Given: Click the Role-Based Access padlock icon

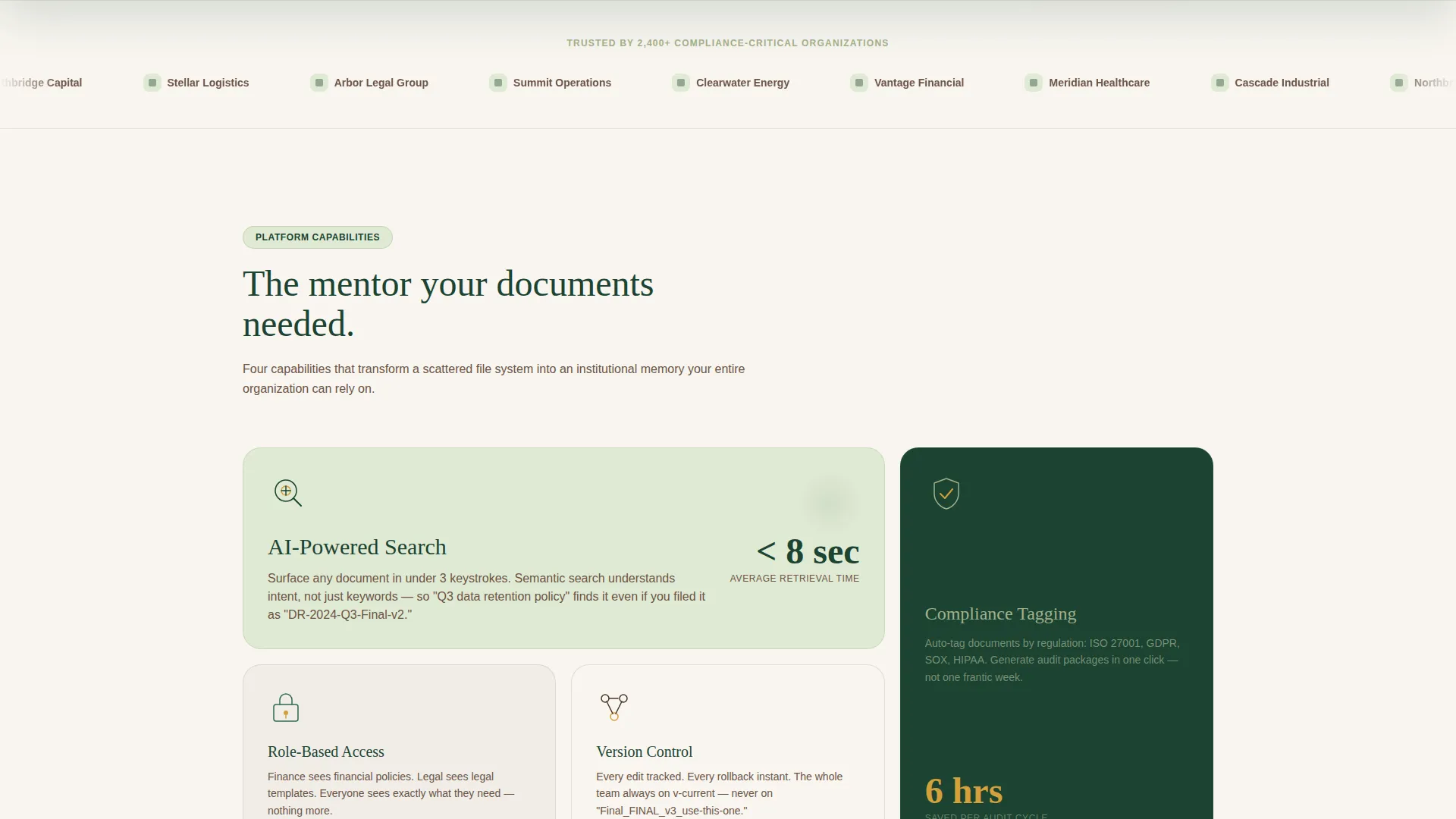Looking at the screenshot, I should pos(286,708).
